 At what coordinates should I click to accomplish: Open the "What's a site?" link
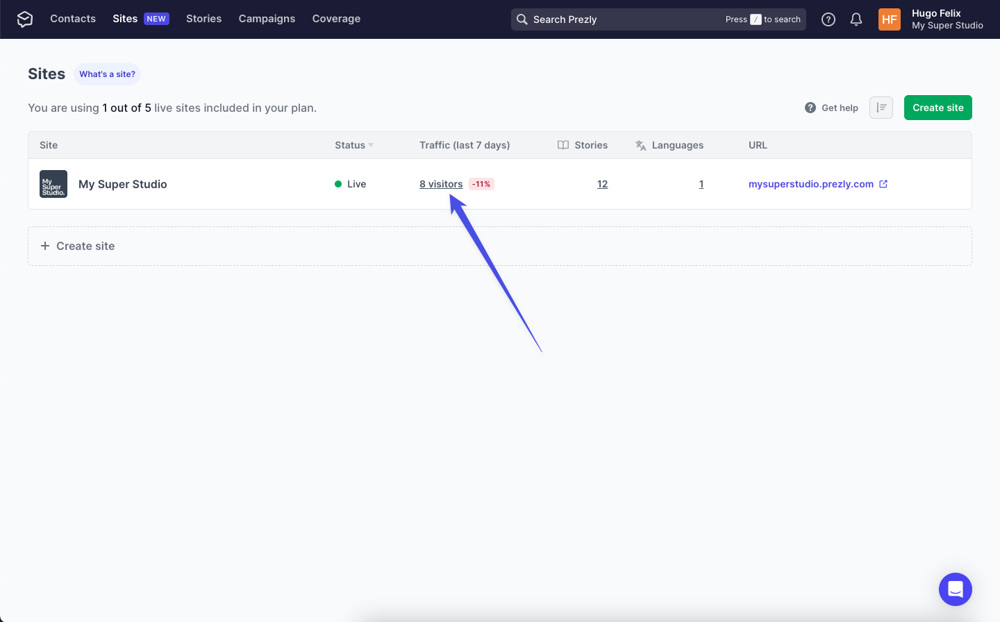click(107, 74)
